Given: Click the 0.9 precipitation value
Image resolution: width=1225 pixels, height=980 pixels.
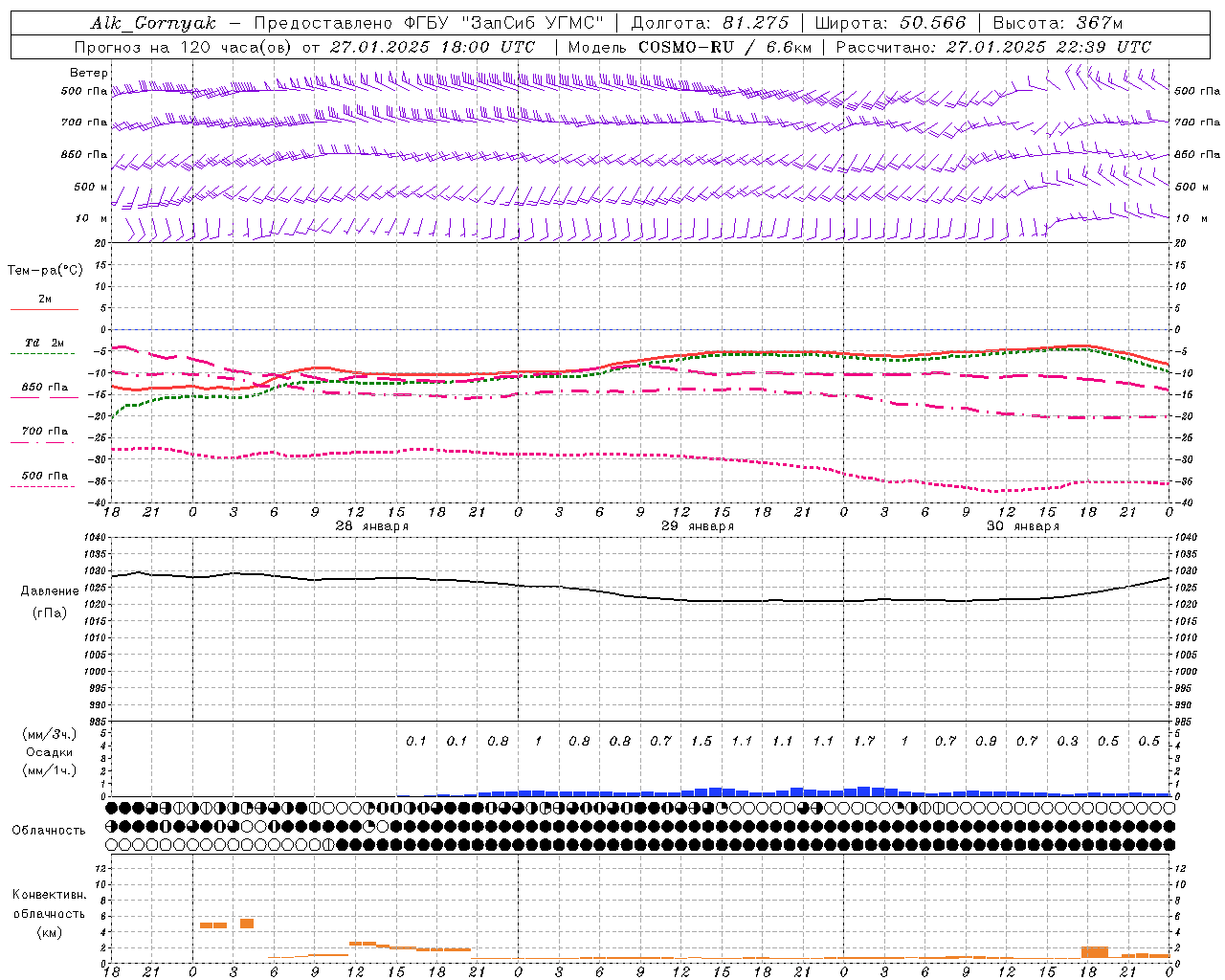Looking at the screenshot, I should [x=986, y=741].
